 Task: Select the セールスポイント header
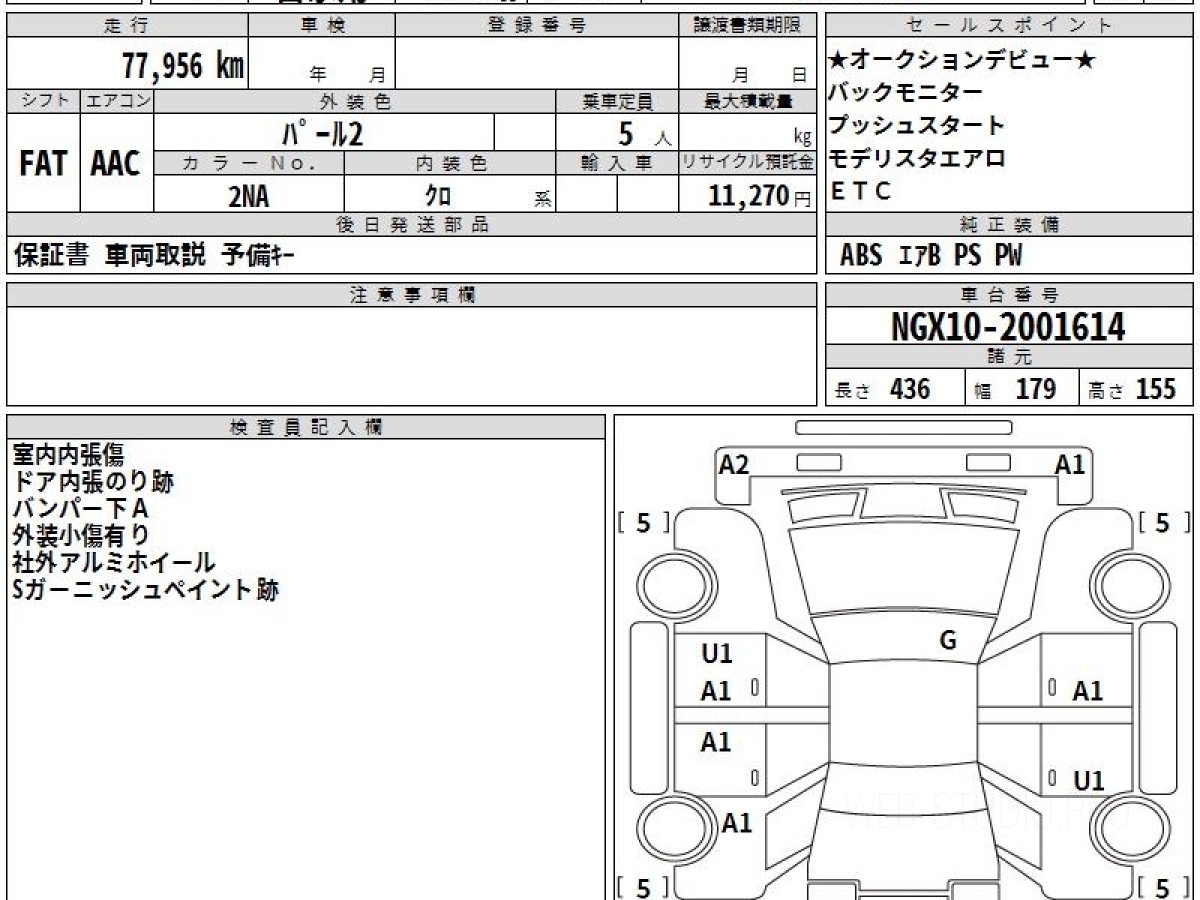[1010, 26]
